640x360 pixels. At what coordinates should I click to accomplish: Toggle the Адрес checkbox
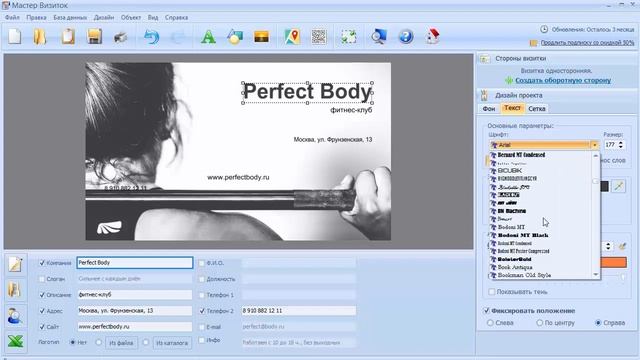point(42,311)
